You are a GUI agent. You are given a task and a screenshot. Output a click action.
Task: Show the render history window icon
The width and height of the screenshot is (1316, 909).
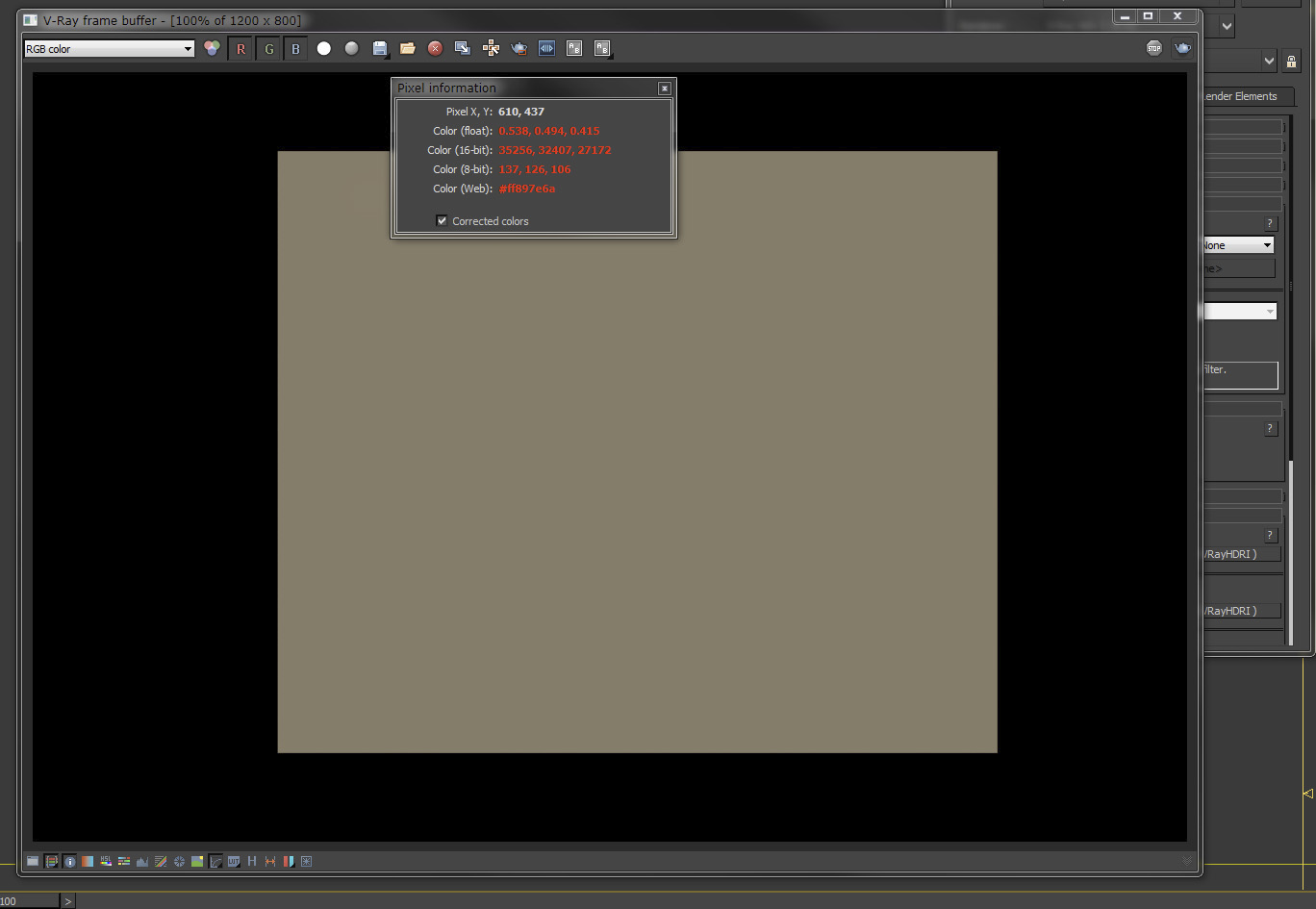(33, 861)
